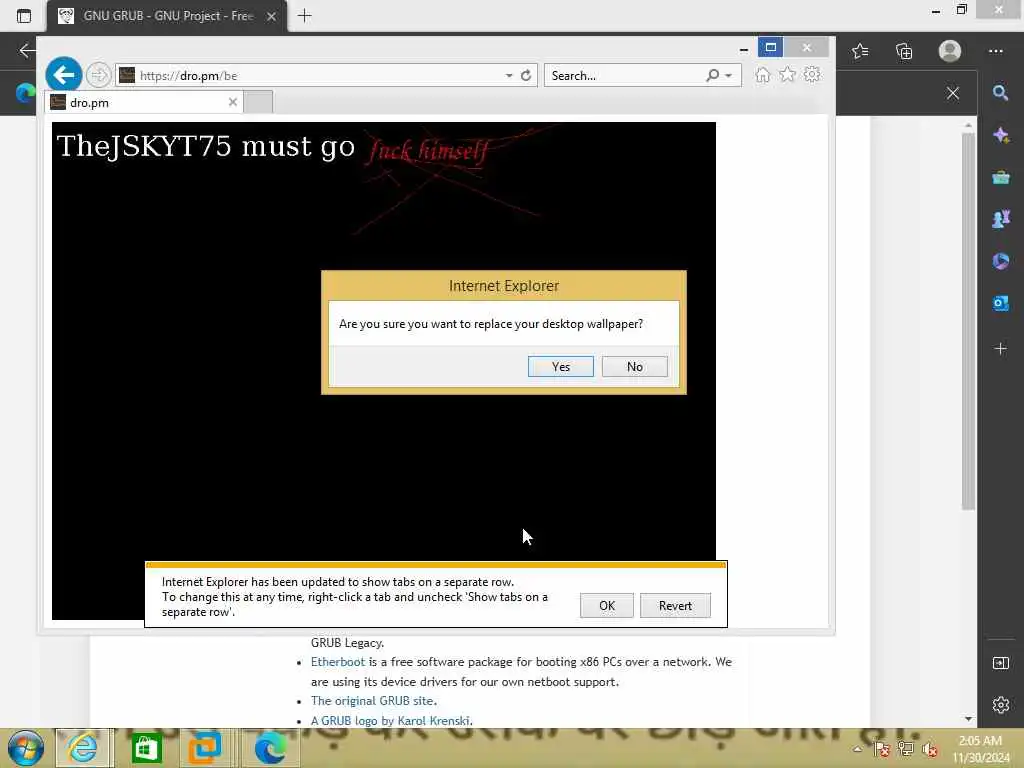The width and height of the screenshot is (1024, 768).
Task: Click Revert on the tabs notification
Action: pyautogui.click(x=675, y=605)
